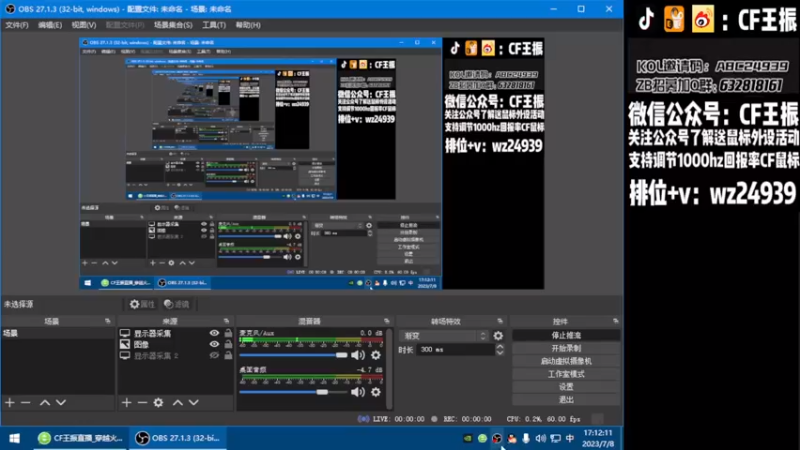Screen dimensions: 800x450
Task: Open the 编辑(E) menu
Action: coord(50,25)
